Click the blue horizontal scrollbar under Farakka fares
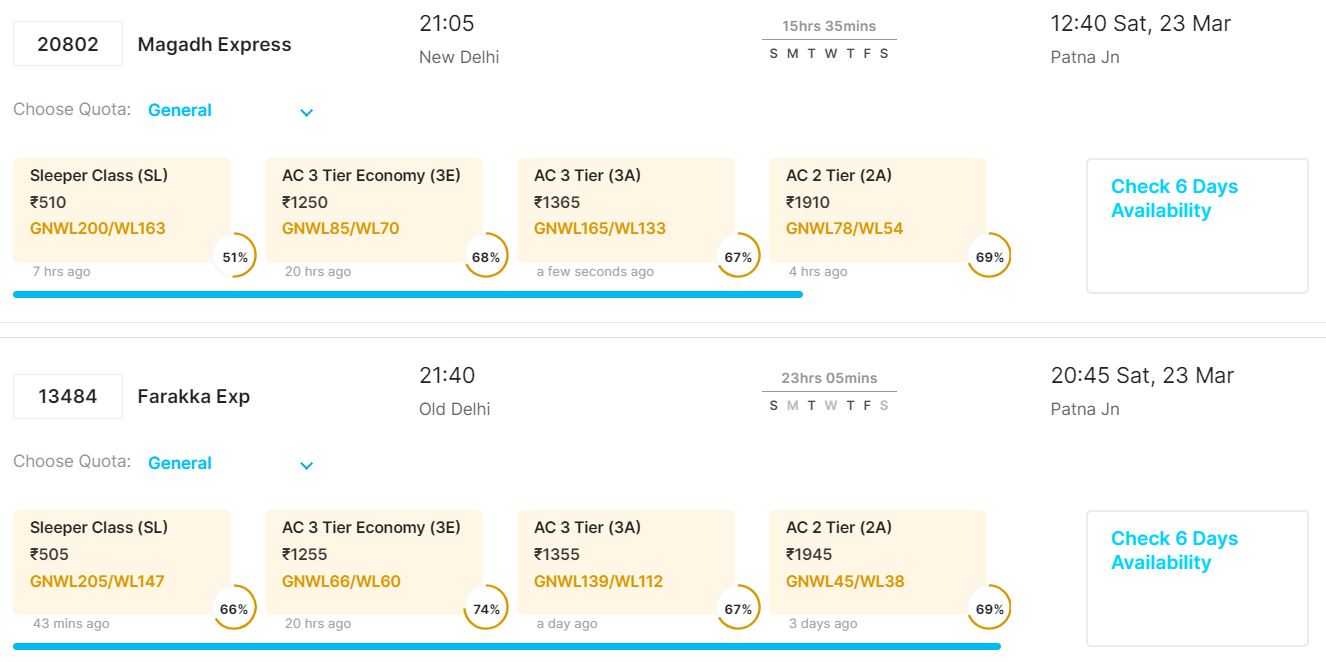The width and height of the screenshot is (1326, 662). 506,646
